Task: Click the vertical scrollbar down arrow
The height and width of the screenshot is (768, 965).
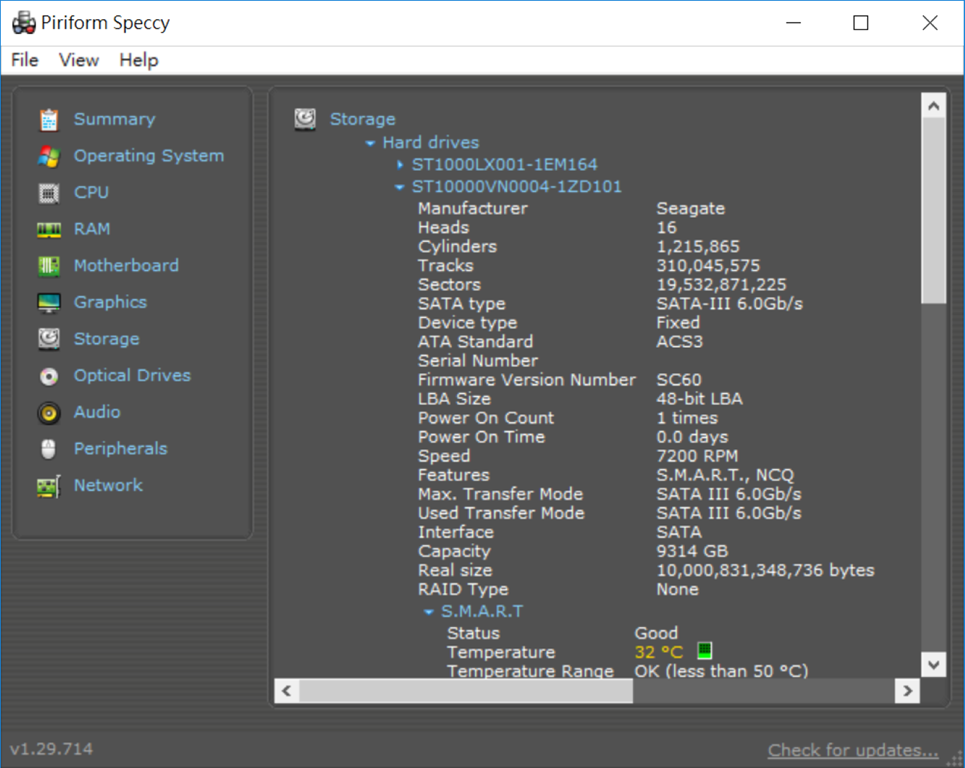Action: [933, 663]
